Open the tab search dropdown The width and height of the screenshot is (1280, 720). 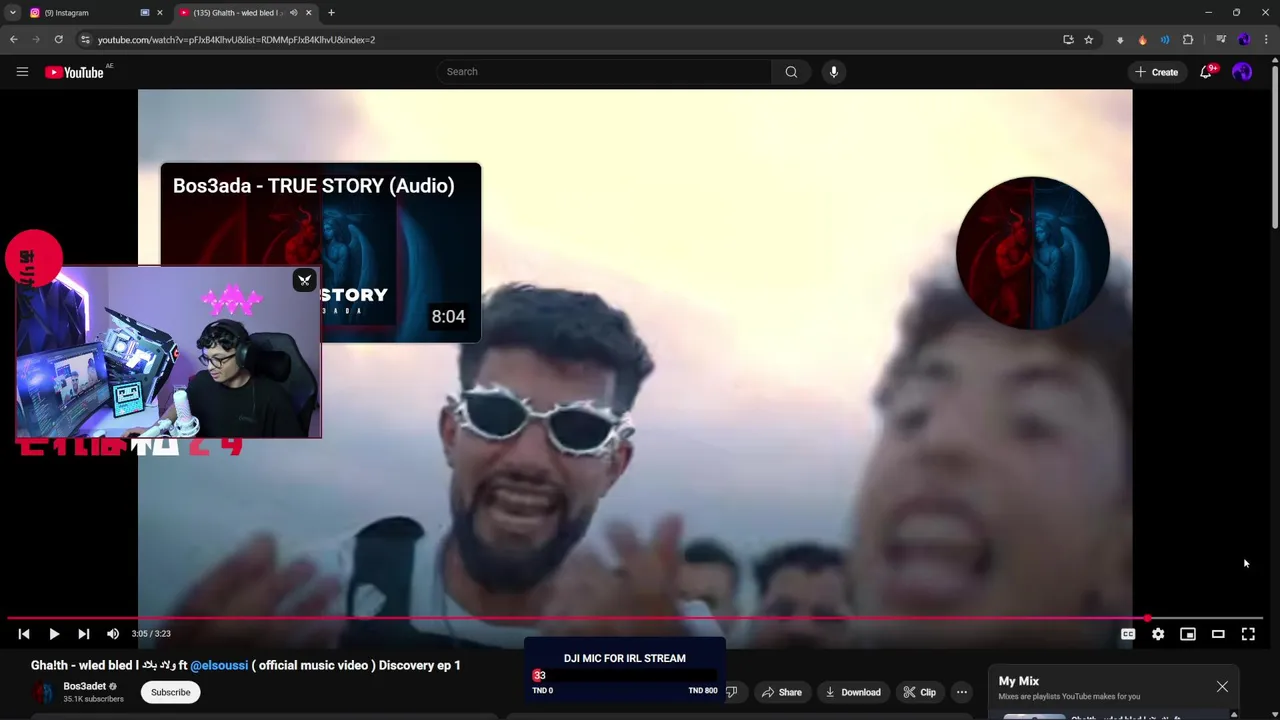click(x=13, y=13)
